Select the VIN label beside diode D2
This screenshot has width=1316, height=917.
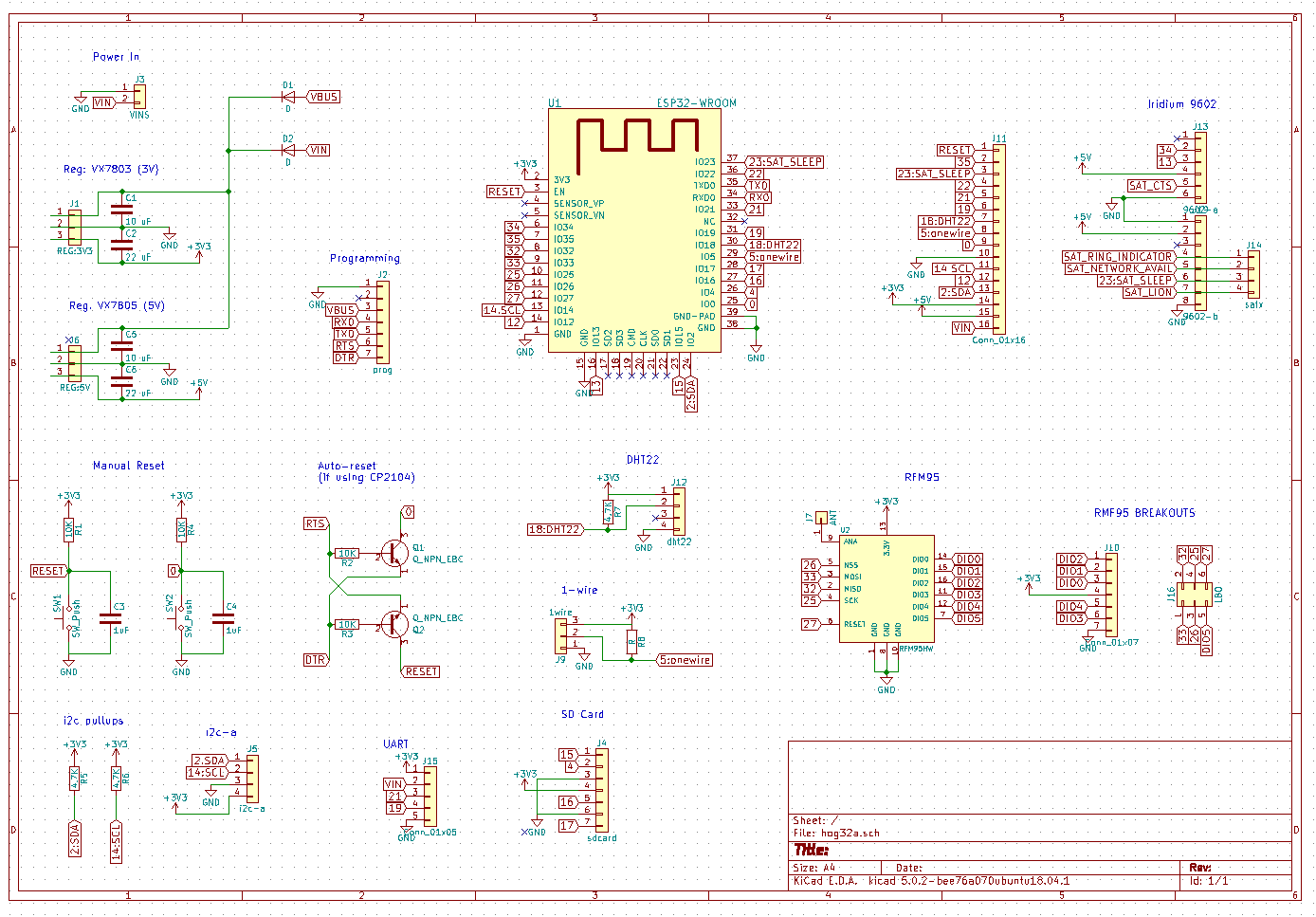tap(319, 150)
